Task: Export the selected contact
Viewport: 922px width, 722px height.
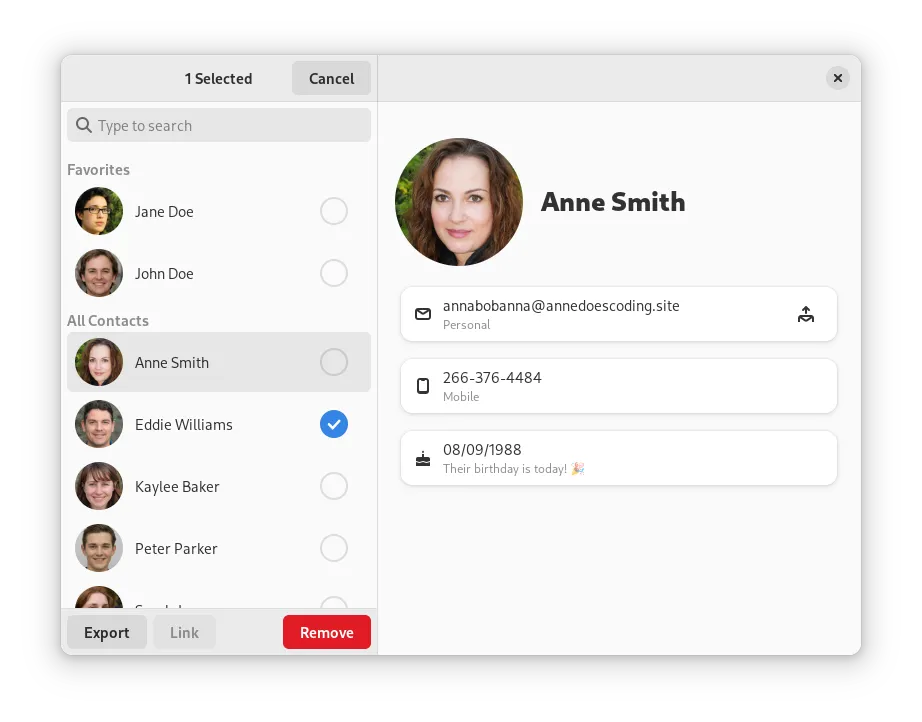Action: (107, 632)
